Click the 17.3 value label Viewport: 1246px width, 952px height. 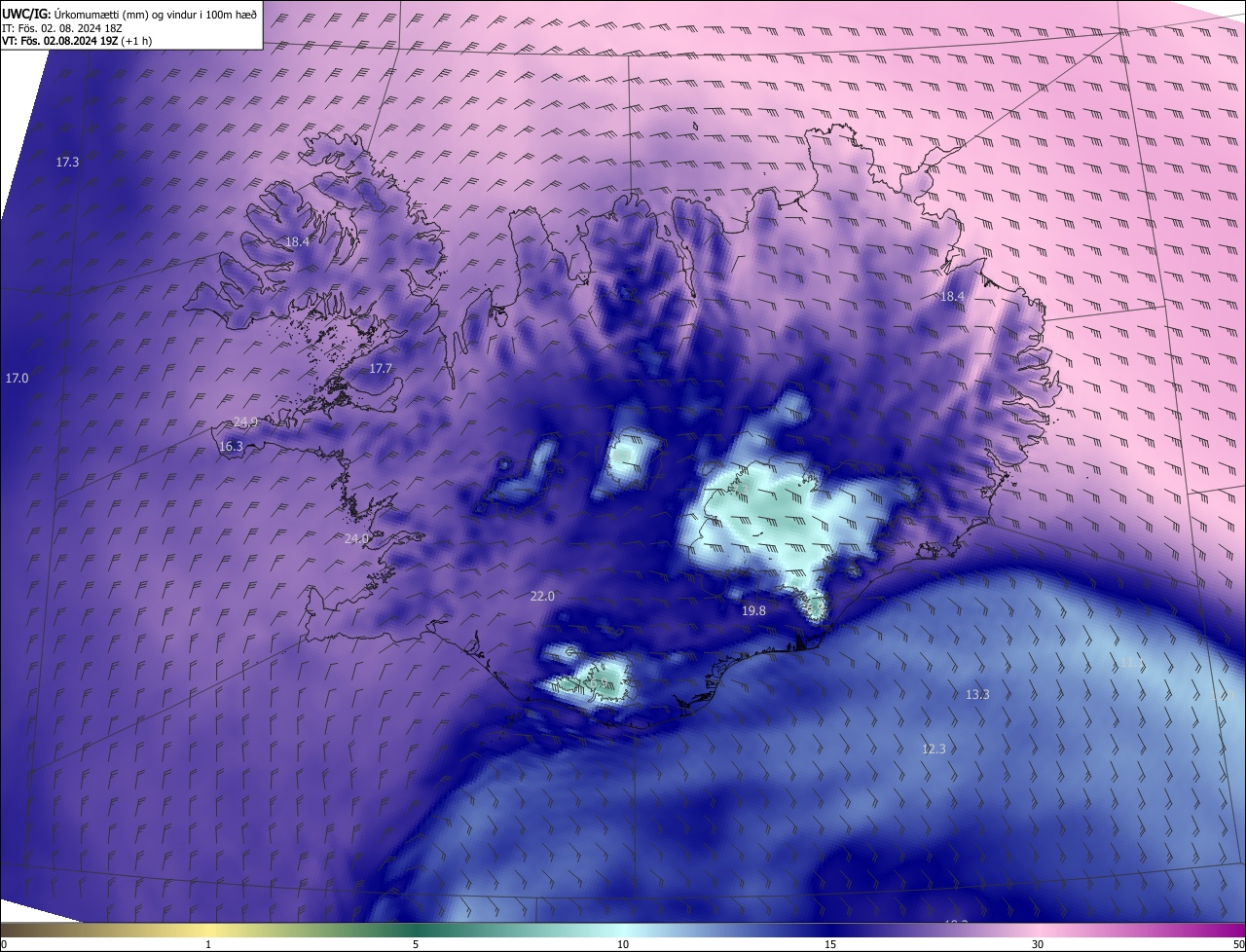(67, 162)
